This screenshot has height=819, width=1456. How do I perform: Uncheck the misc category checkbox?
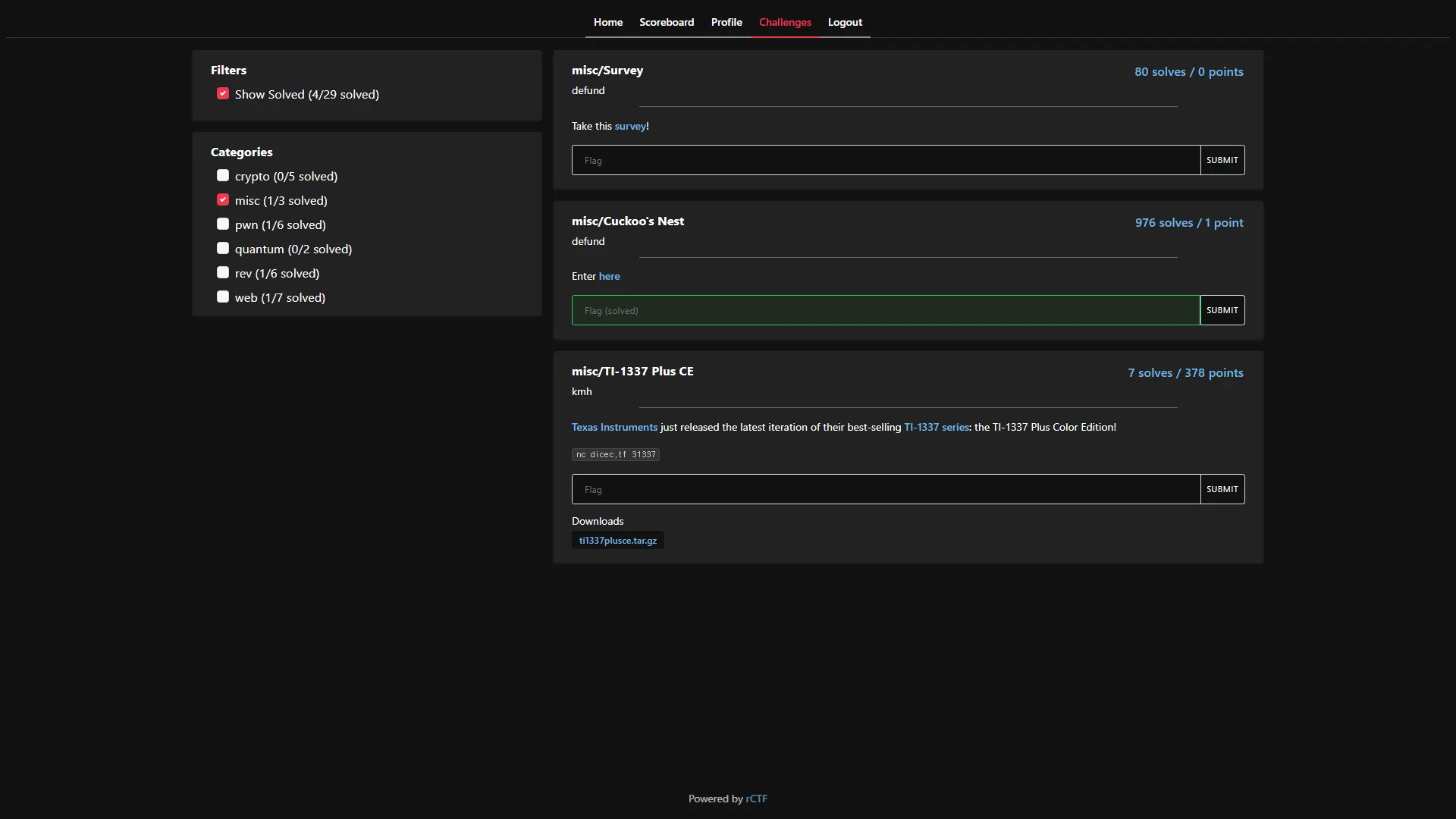pyautogui.click(x=223, y=199)
